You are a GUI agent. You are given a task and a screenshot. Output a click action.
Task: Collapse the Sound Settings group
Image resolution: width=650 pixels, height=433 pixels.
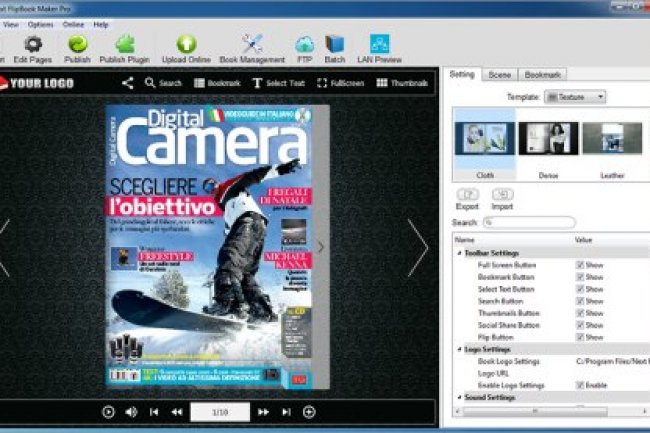tap(459, 397)
